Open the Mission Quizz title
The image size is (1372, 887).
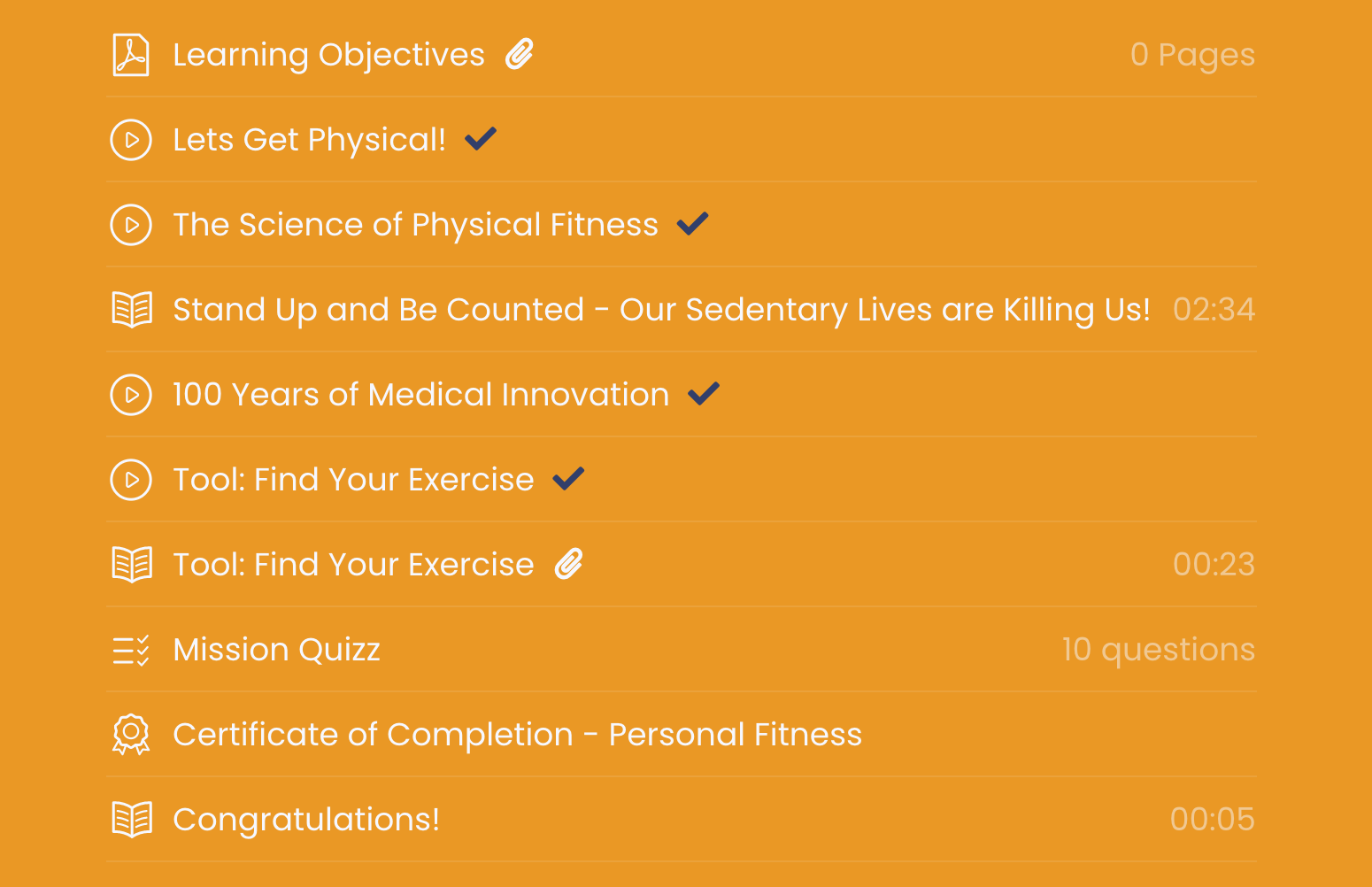(x=276, y=650)
